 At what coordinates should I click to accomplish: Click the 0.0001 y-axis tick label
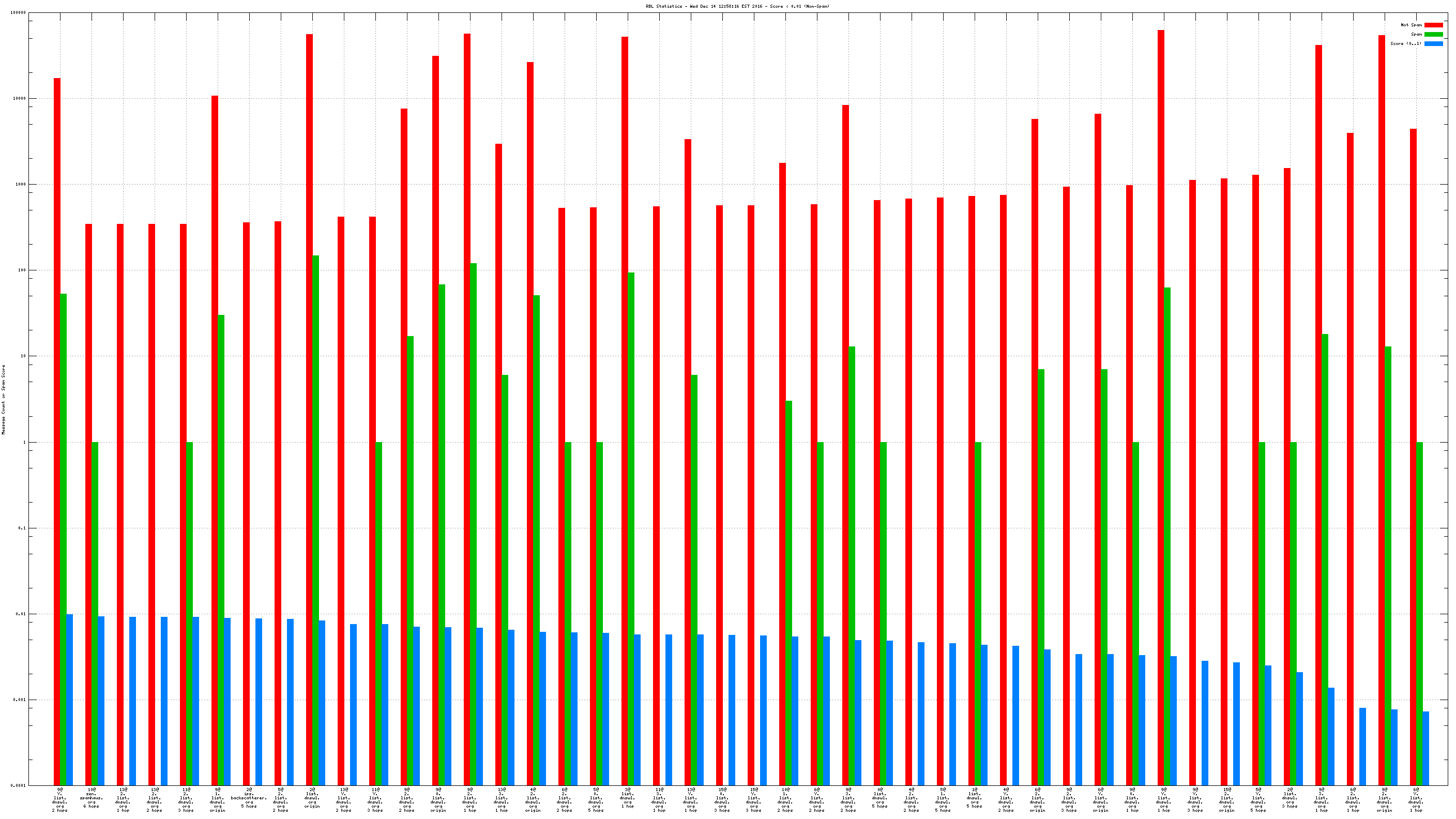click(18, 786)
